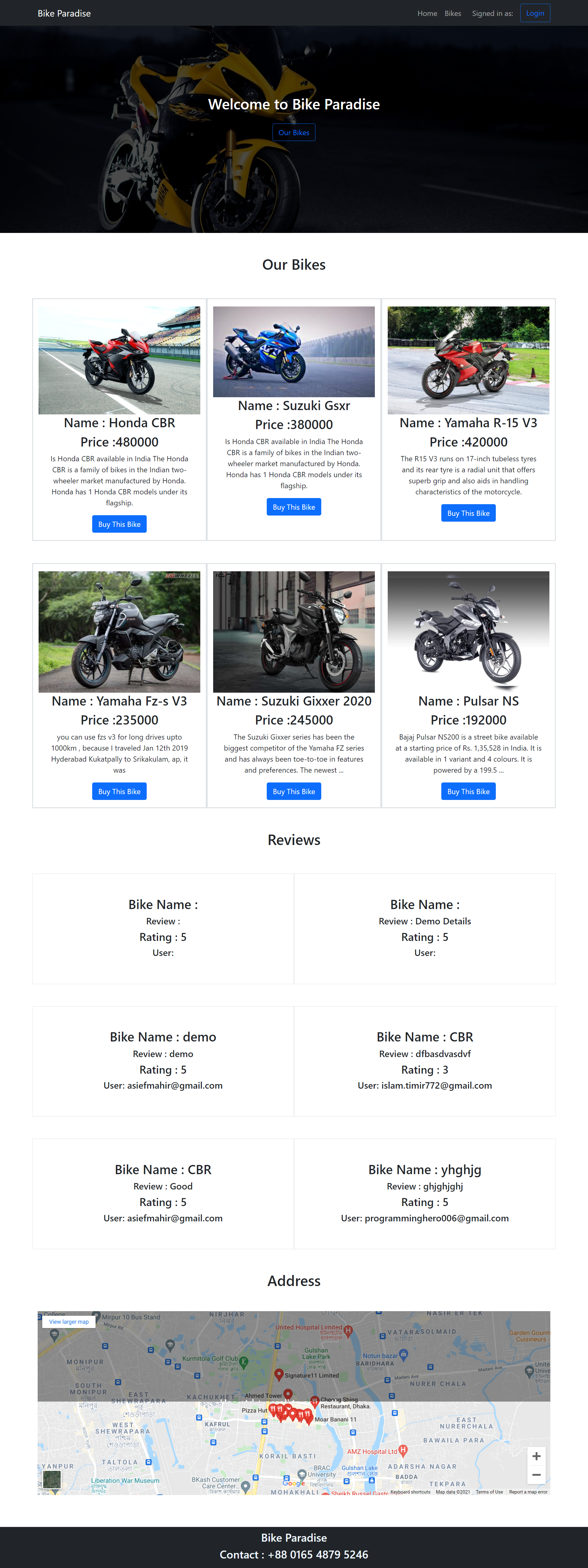Click the Bike Paradise navbar brand
Screen dimensions: 588x1568
point(64,13)
